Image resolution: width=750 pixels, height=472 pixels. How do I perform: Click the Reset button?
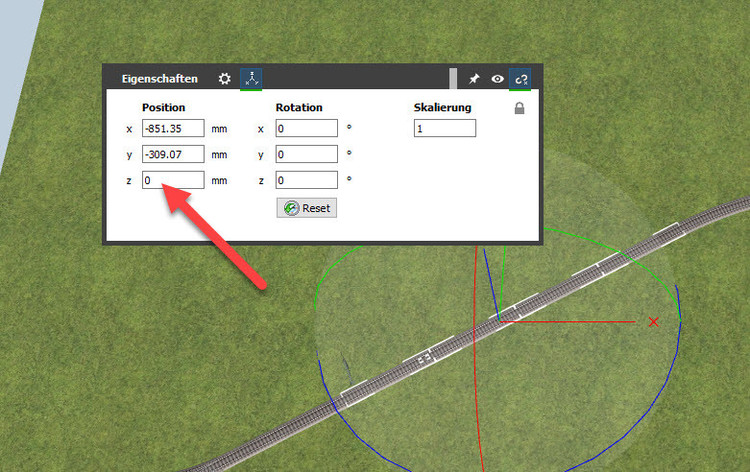point(307,208)
